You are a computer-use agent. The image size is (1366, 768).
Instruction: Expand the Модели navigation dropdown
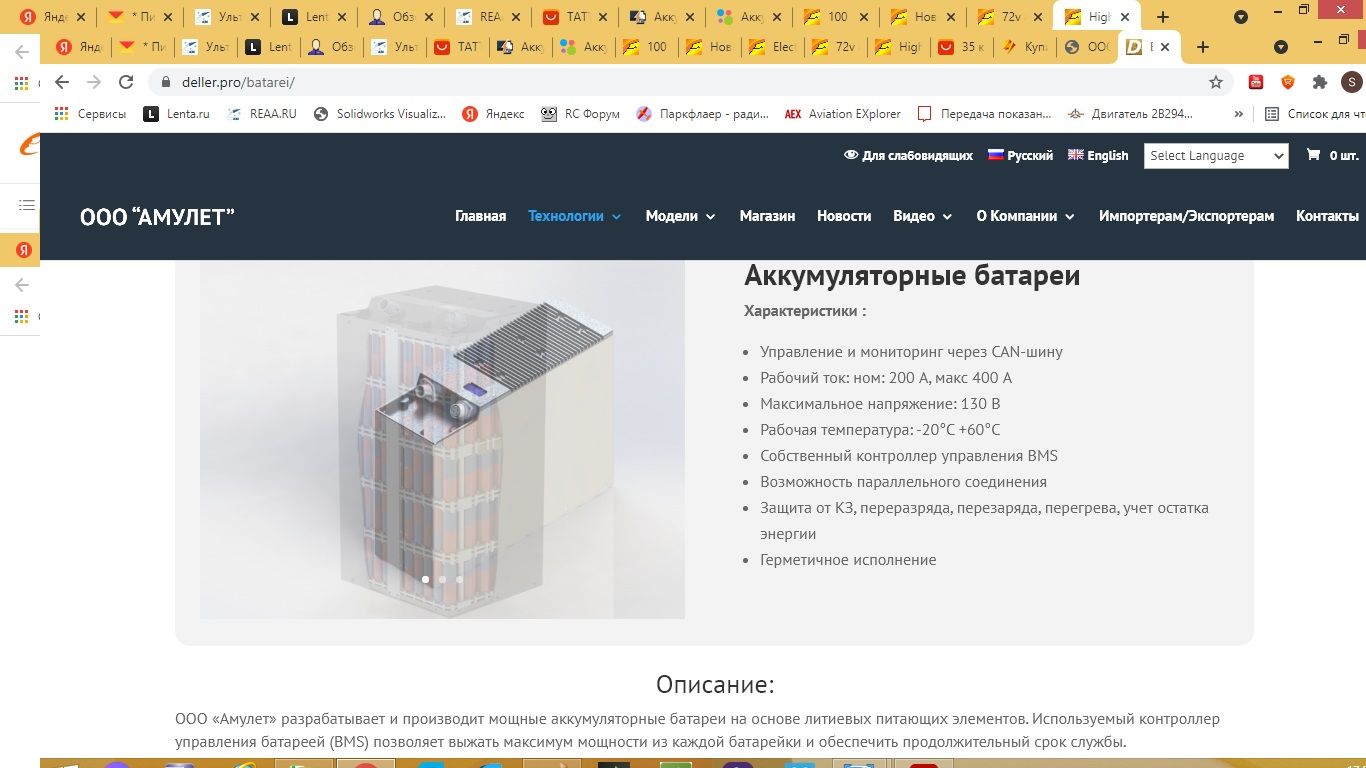(x=679, y=215)
